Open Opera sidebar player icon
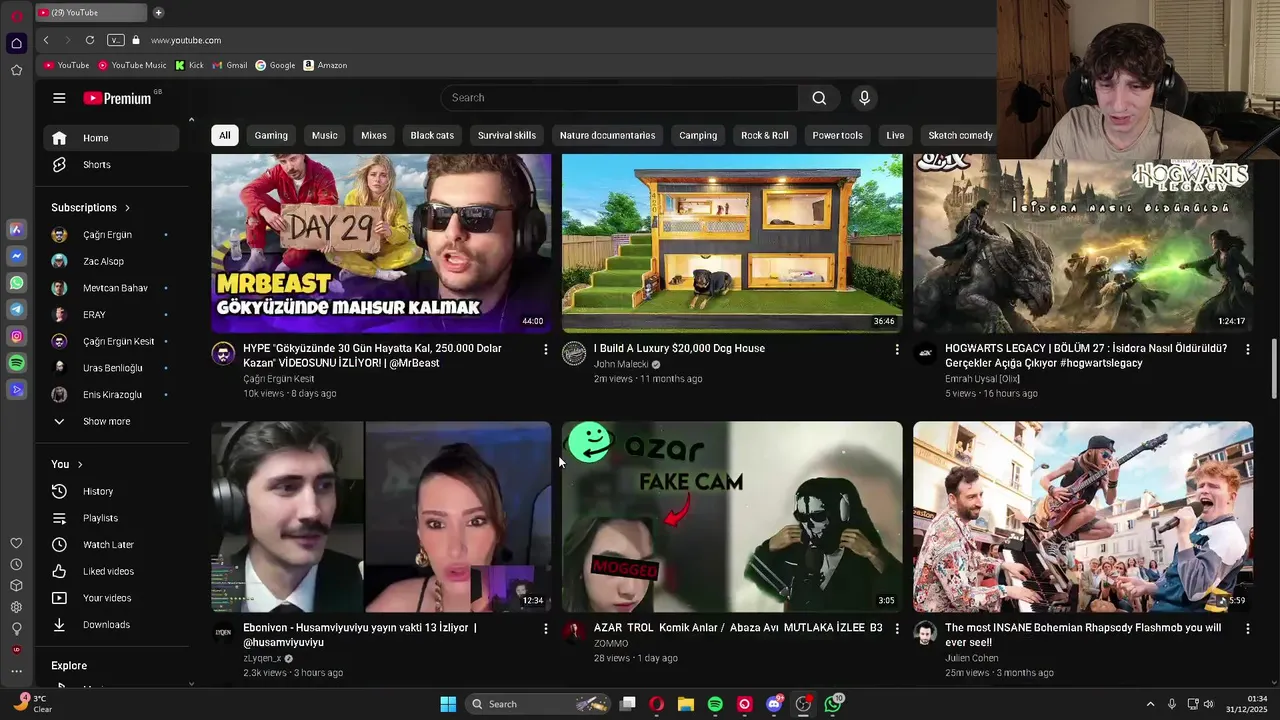The image size is (1280, 720). click(16, 390)
